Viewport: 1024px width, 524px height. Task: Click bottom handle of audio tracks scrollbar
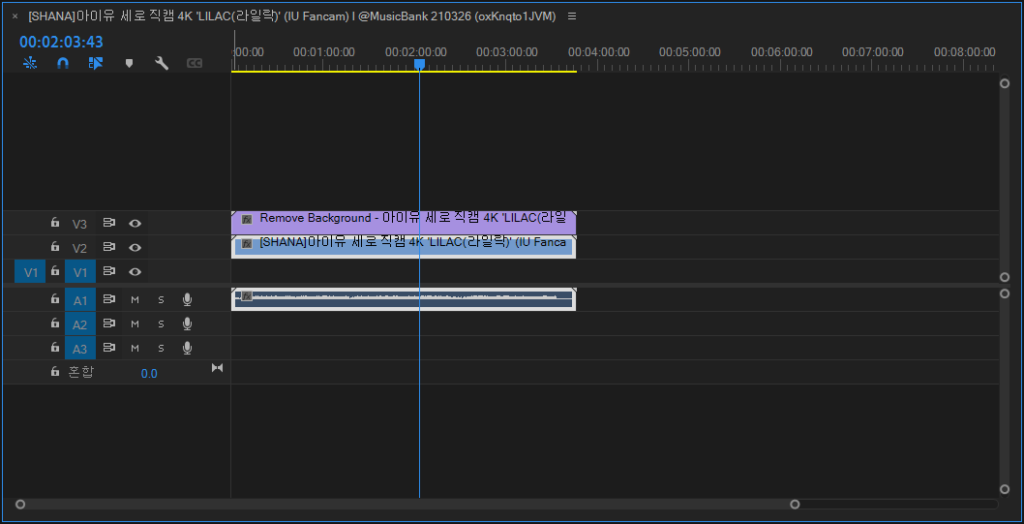pyautogui.click(x=1005, y=489)
